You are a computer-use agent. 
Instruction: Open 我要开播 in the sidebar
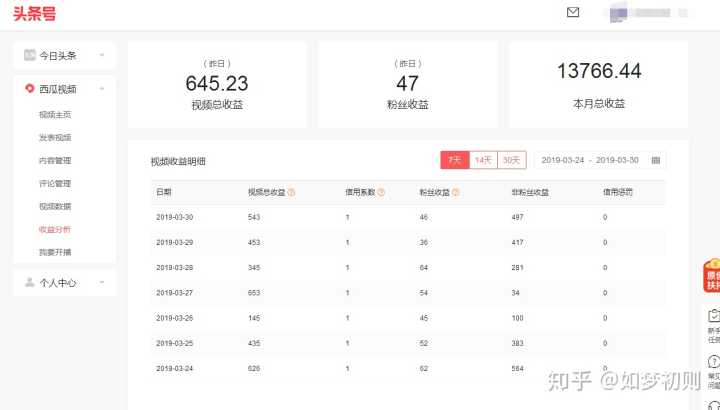pyautogui.click(x=55, y=252)
